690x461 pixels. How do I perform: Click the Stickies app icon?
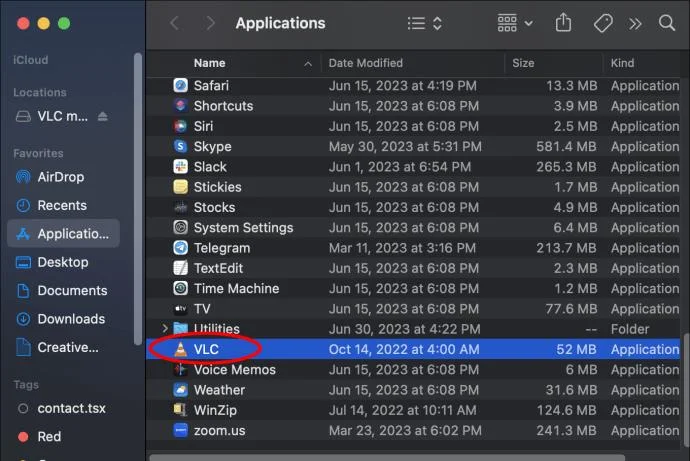(x=180, y=187)
